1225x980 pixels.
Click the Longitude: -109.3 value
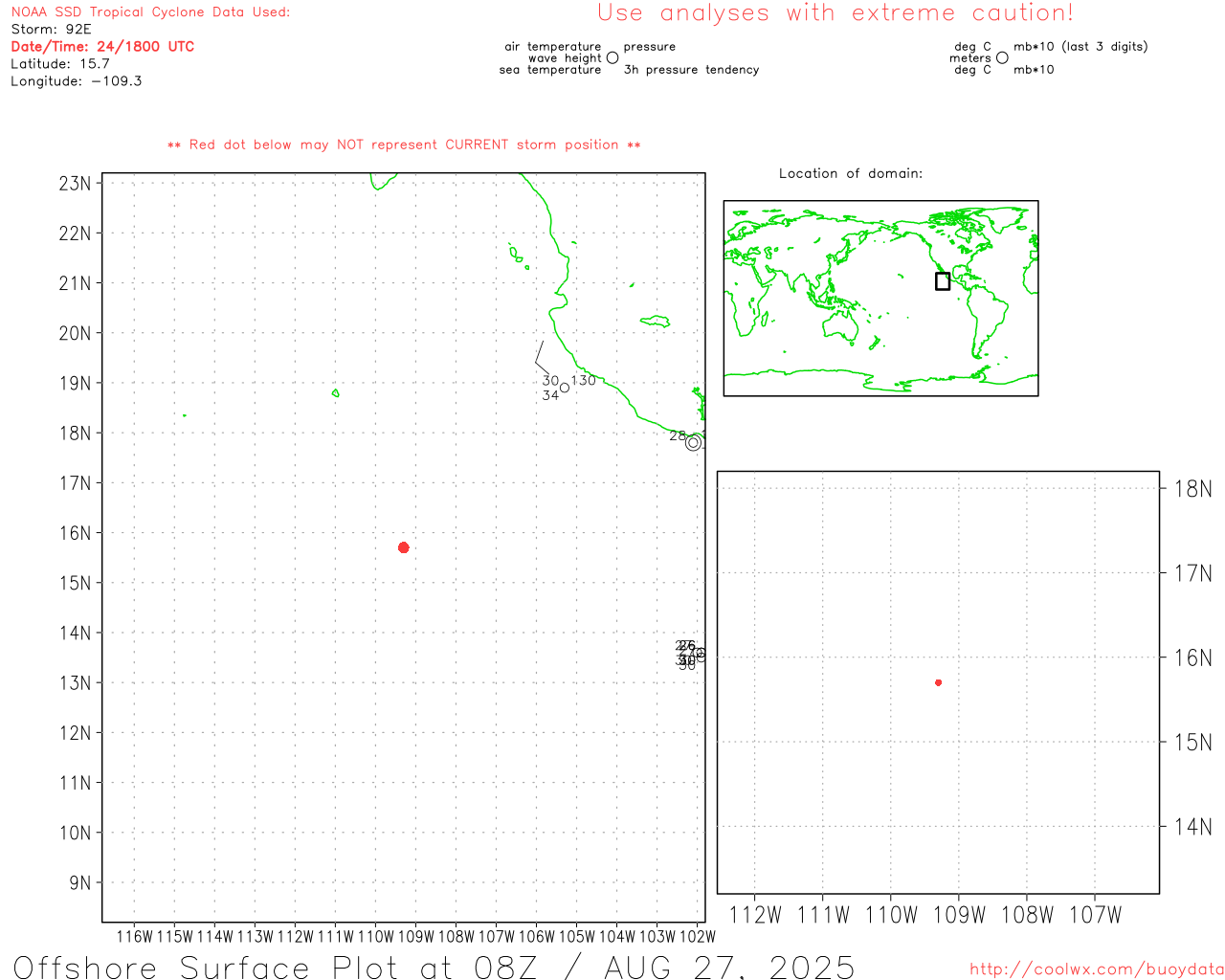pyautogui.click(x=77, y=81)
